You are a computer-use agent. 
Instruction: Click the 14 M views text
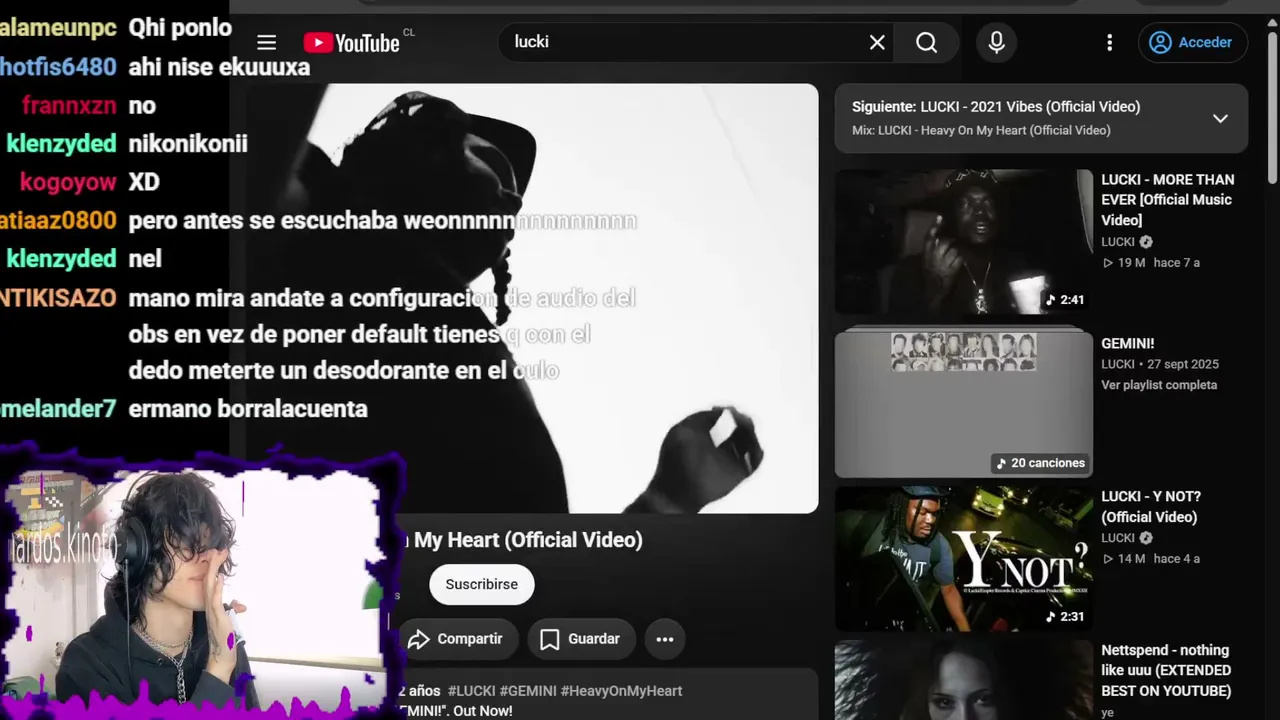tap(1124, 559)
